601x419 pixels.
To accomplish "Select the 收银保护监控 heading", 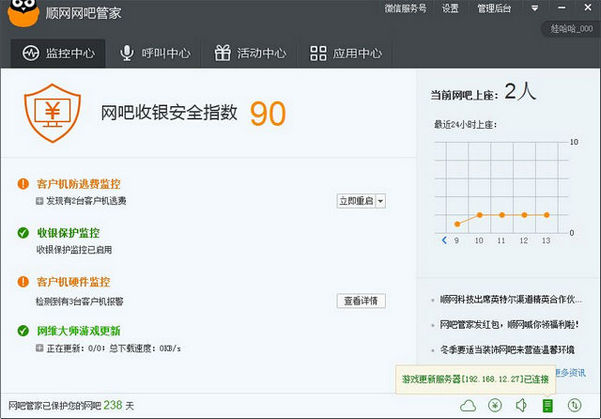I will tap(68, 233).
